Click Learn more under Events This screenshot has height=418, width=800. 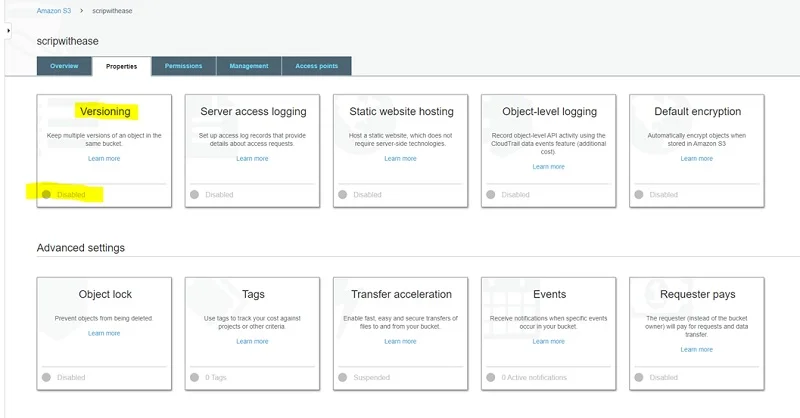[x=548, y=341]
